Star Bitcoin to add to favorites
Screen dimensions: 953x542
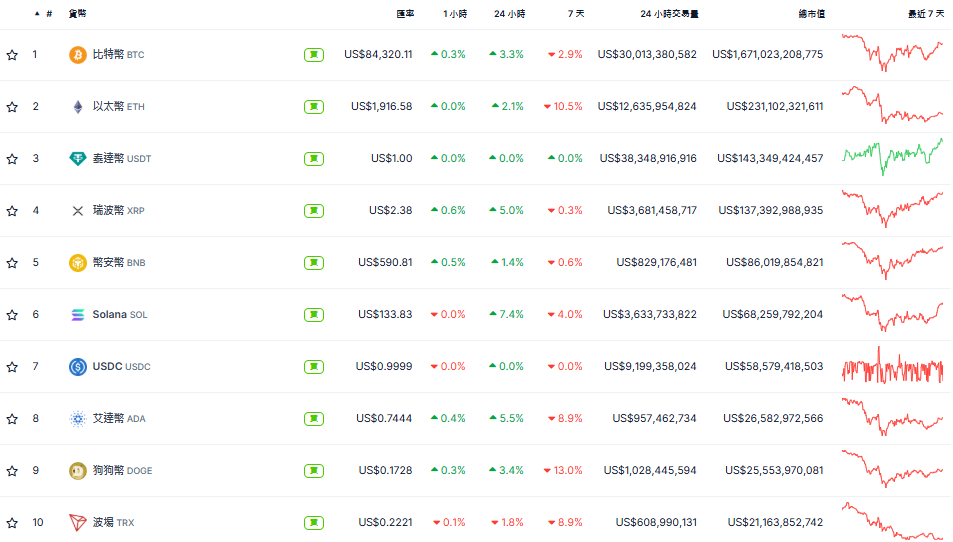click(12, 55)
